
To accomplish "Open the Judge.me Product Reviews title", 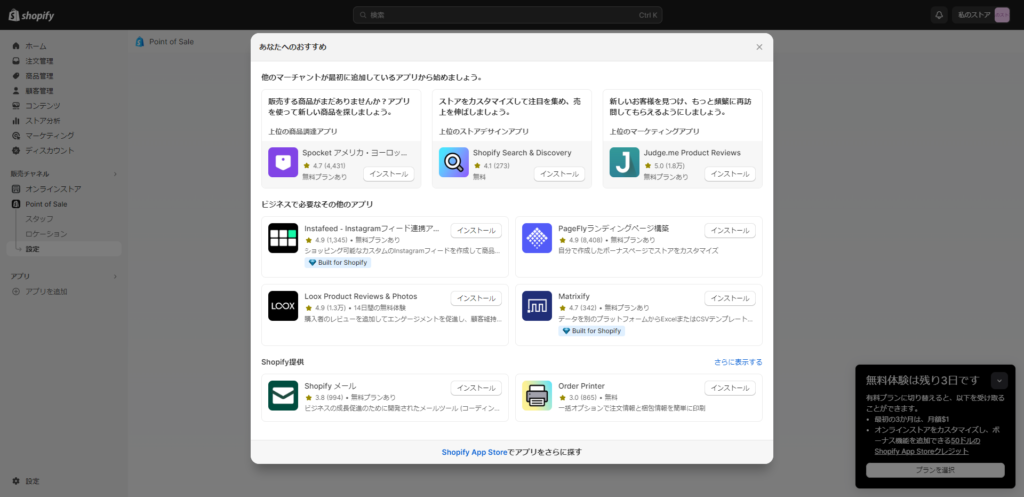I will click(x=692, y=153).
